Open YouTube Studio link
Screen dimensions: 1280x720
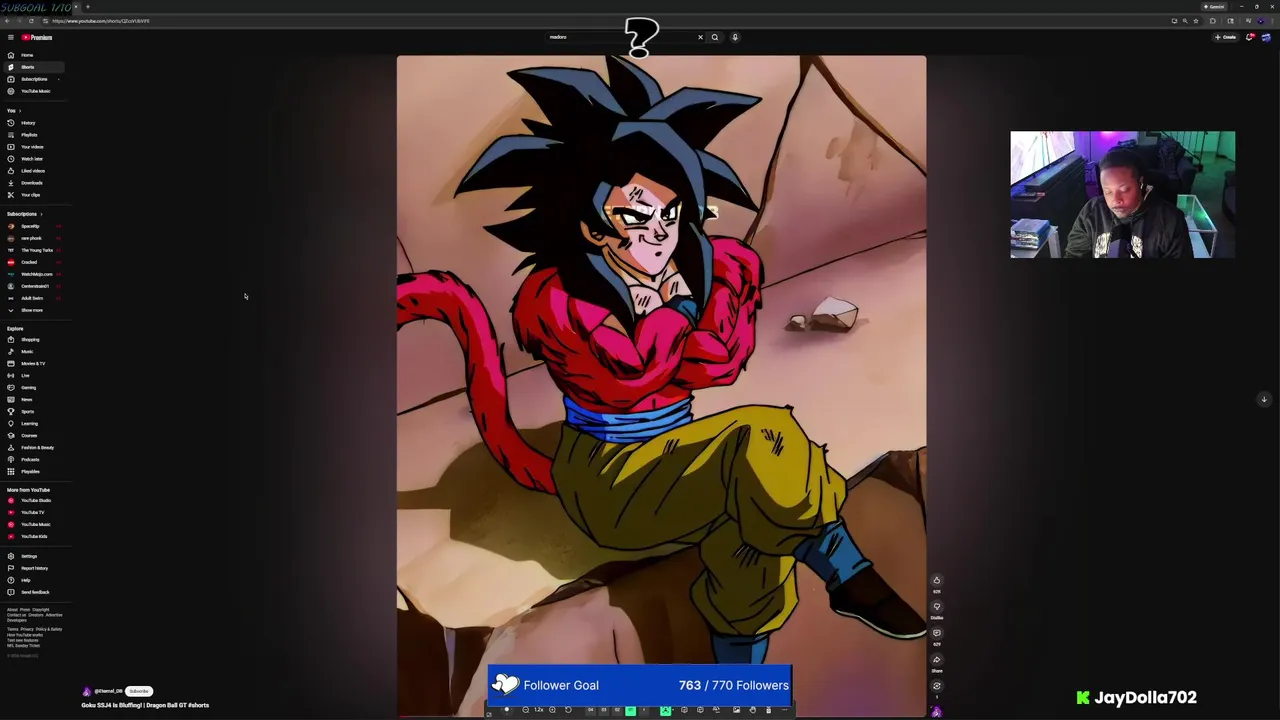tap(35, 501)
